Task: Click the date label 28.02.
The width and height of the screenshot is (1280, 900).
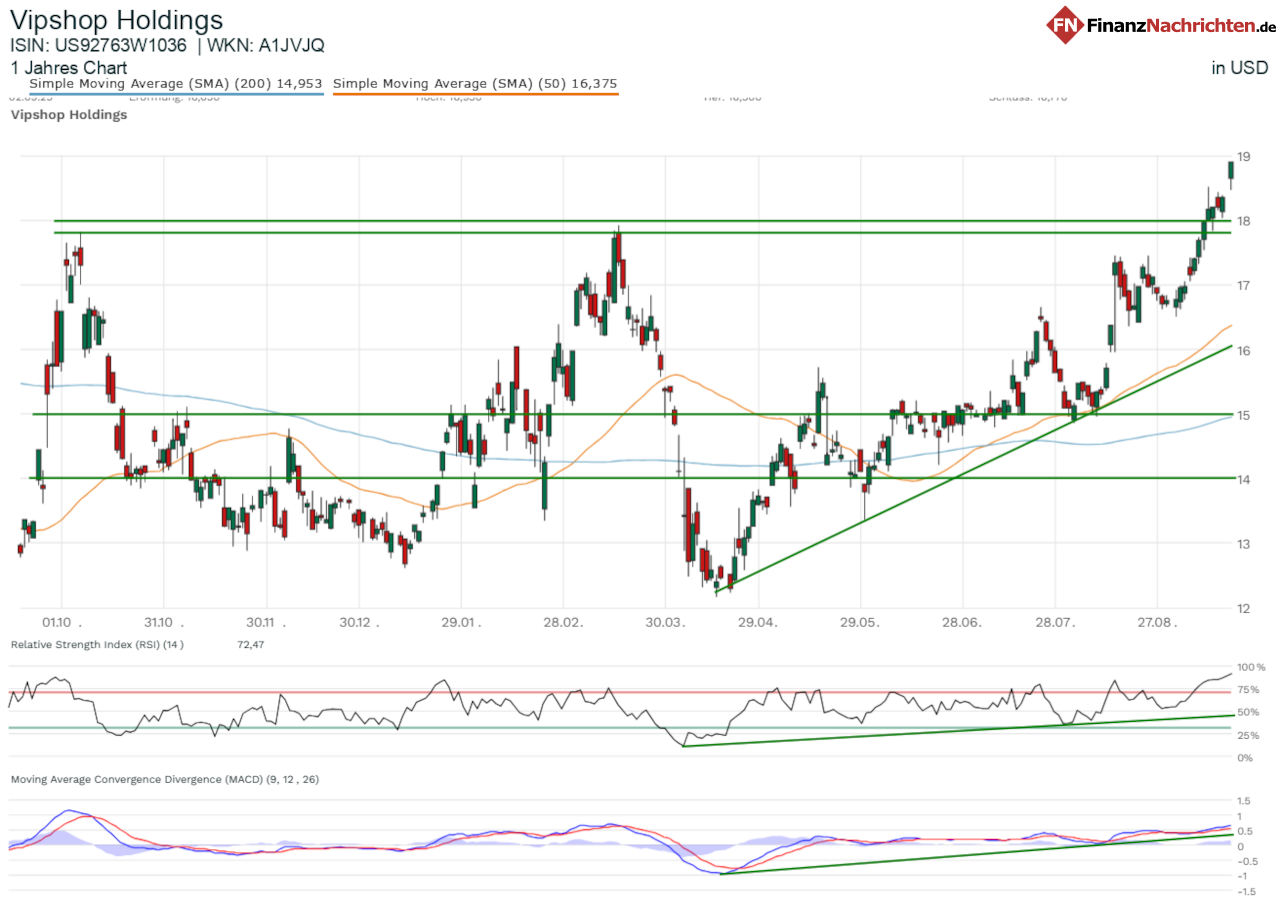Action: click(x=563, y=621)
